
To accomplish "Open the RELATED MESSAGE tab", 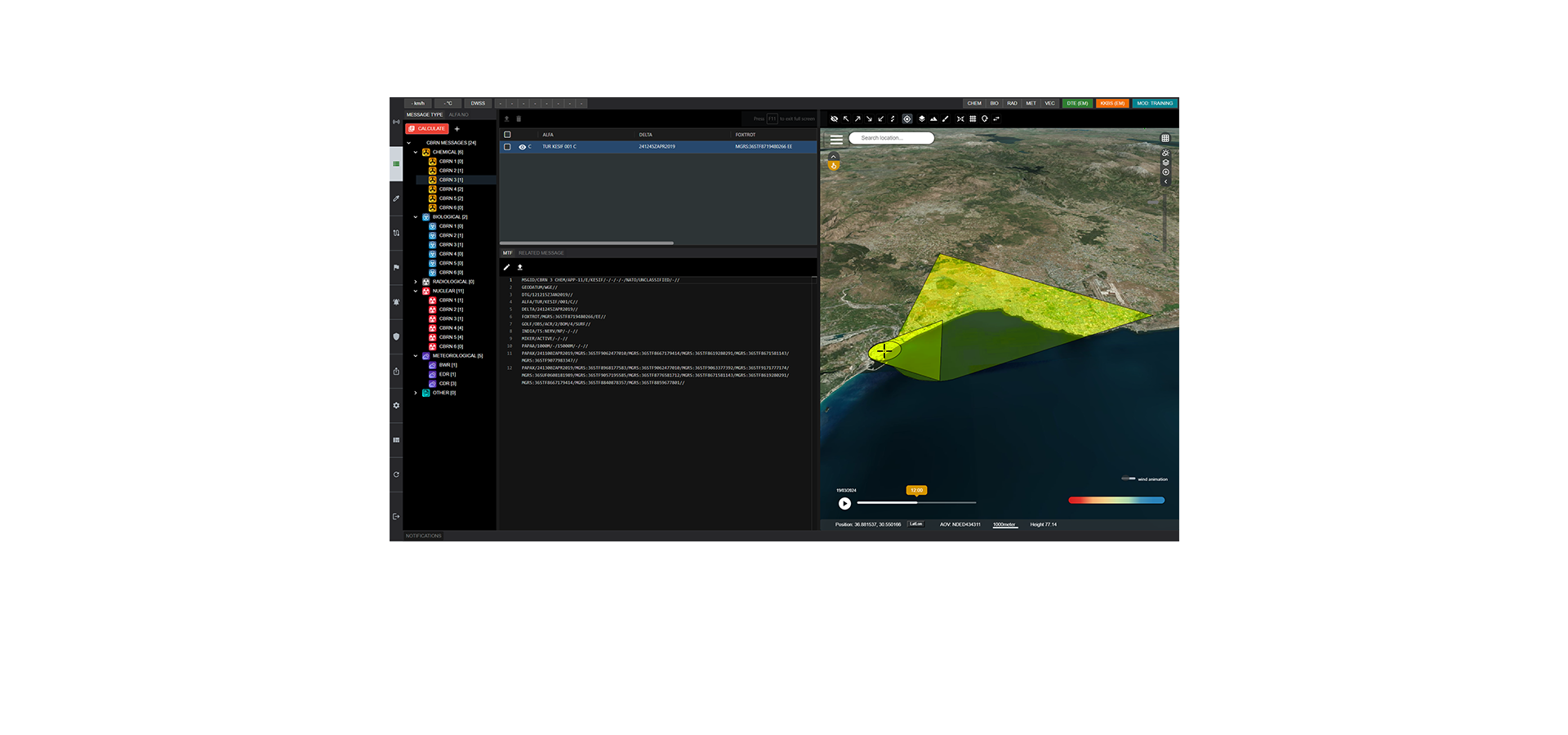I will (541, 253).
